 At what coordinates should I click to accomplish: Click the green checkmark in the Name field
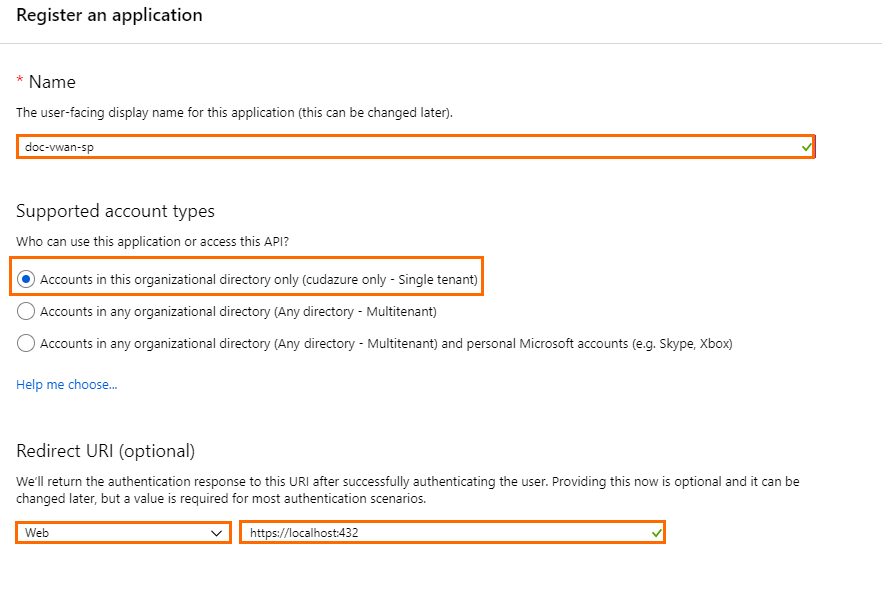tap(807, 147)
